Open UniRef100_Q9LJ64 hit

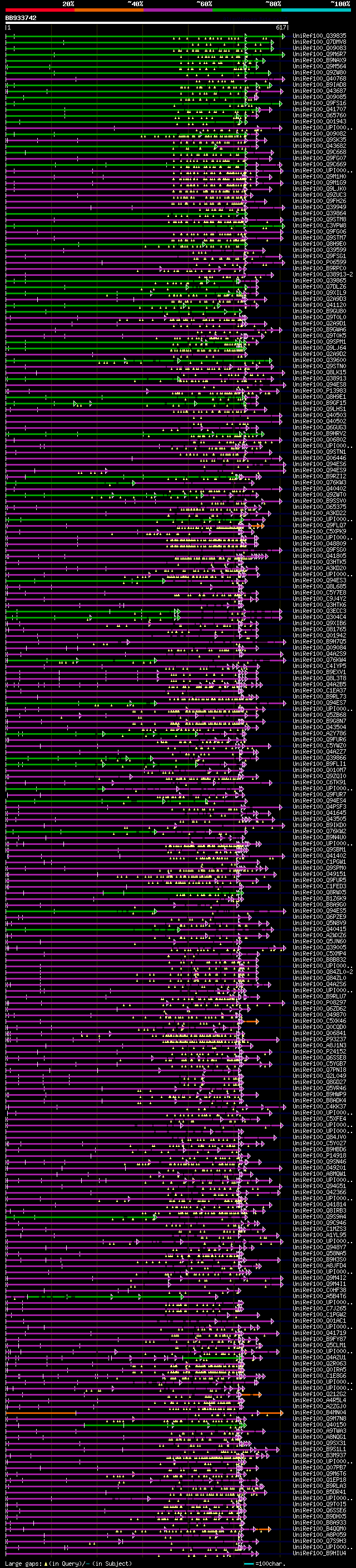coord(319,348)
